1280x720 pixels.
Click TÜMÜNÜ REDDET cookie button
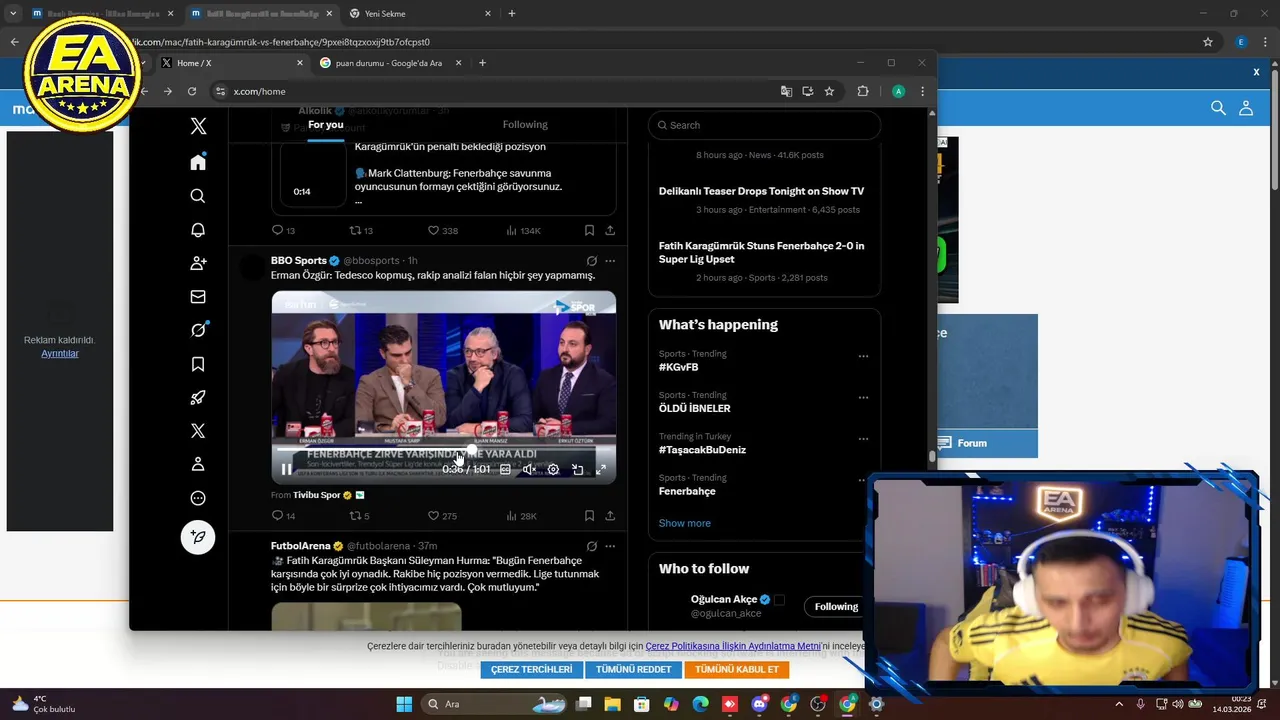(633, 670)
